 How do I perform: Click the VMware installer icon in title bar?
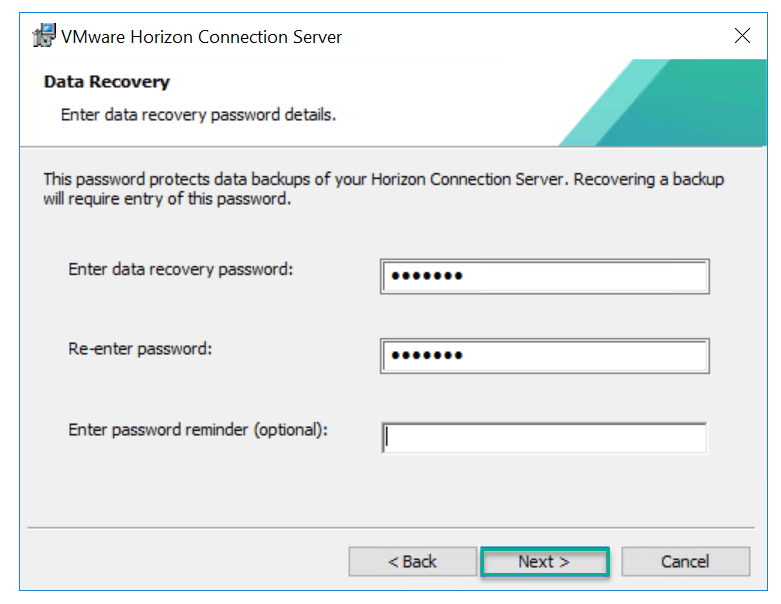44,37
